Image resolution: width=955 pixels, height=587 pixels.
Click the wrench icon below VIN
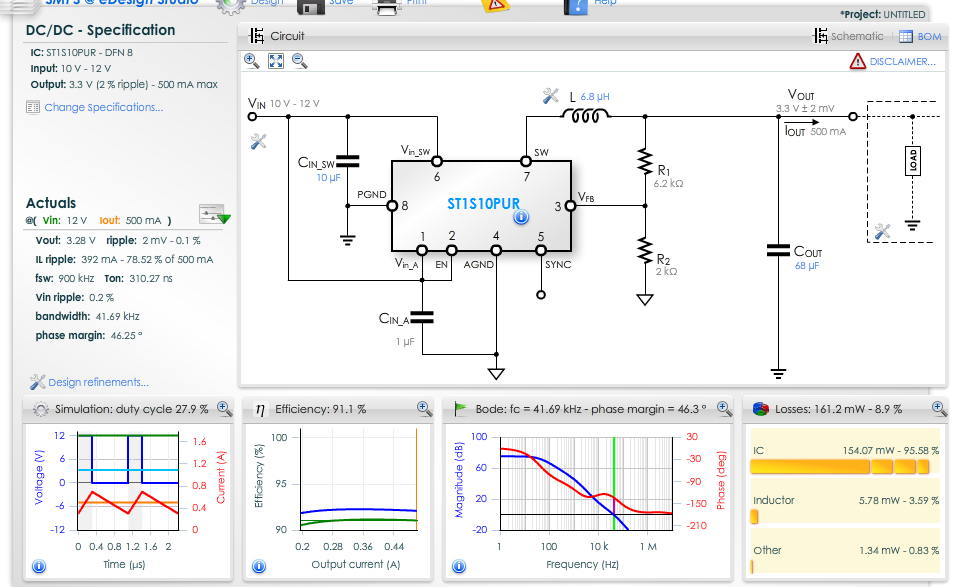coord(258,142)
